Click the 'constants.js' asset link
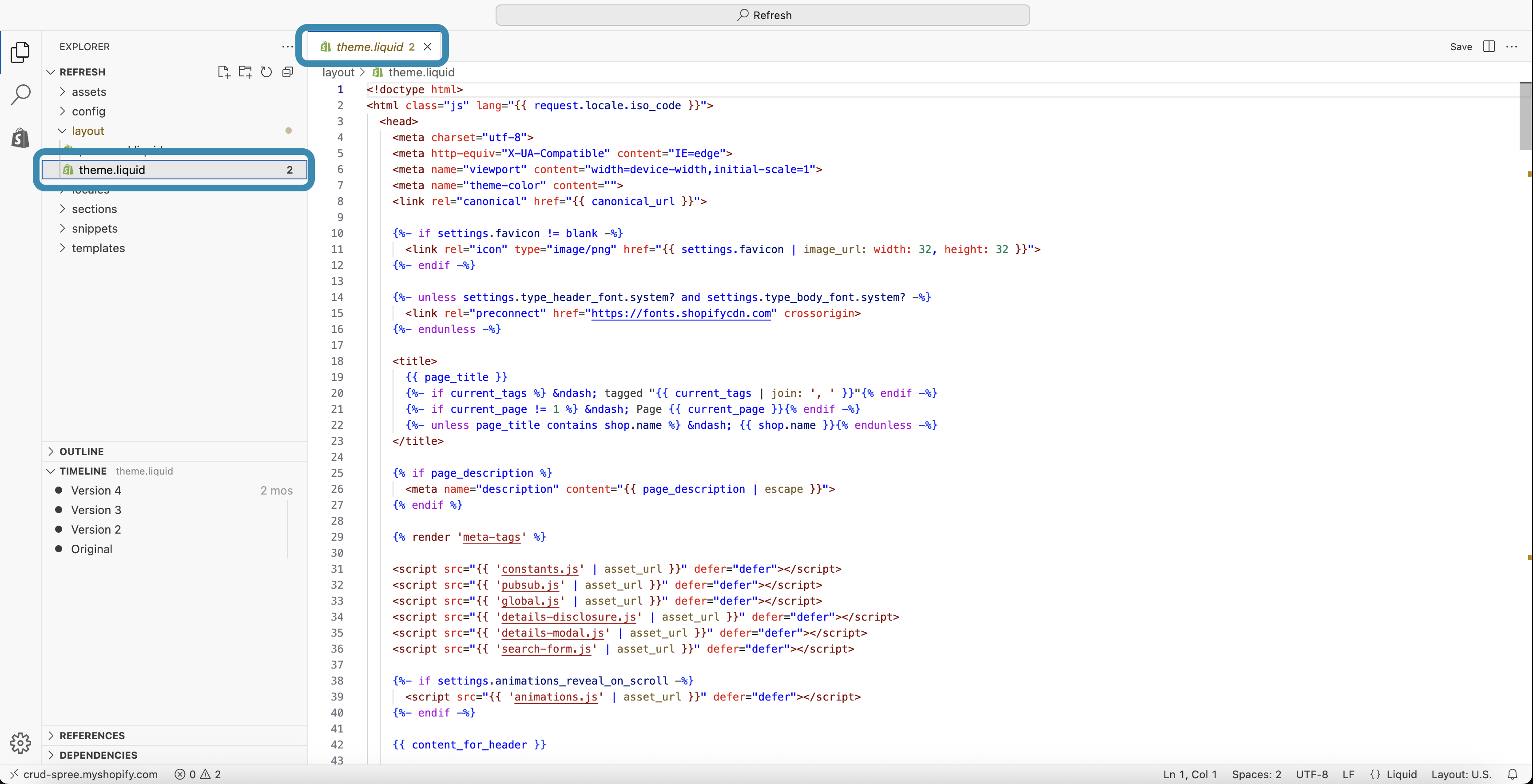The image size is (1533, 784). coord(540,569)
